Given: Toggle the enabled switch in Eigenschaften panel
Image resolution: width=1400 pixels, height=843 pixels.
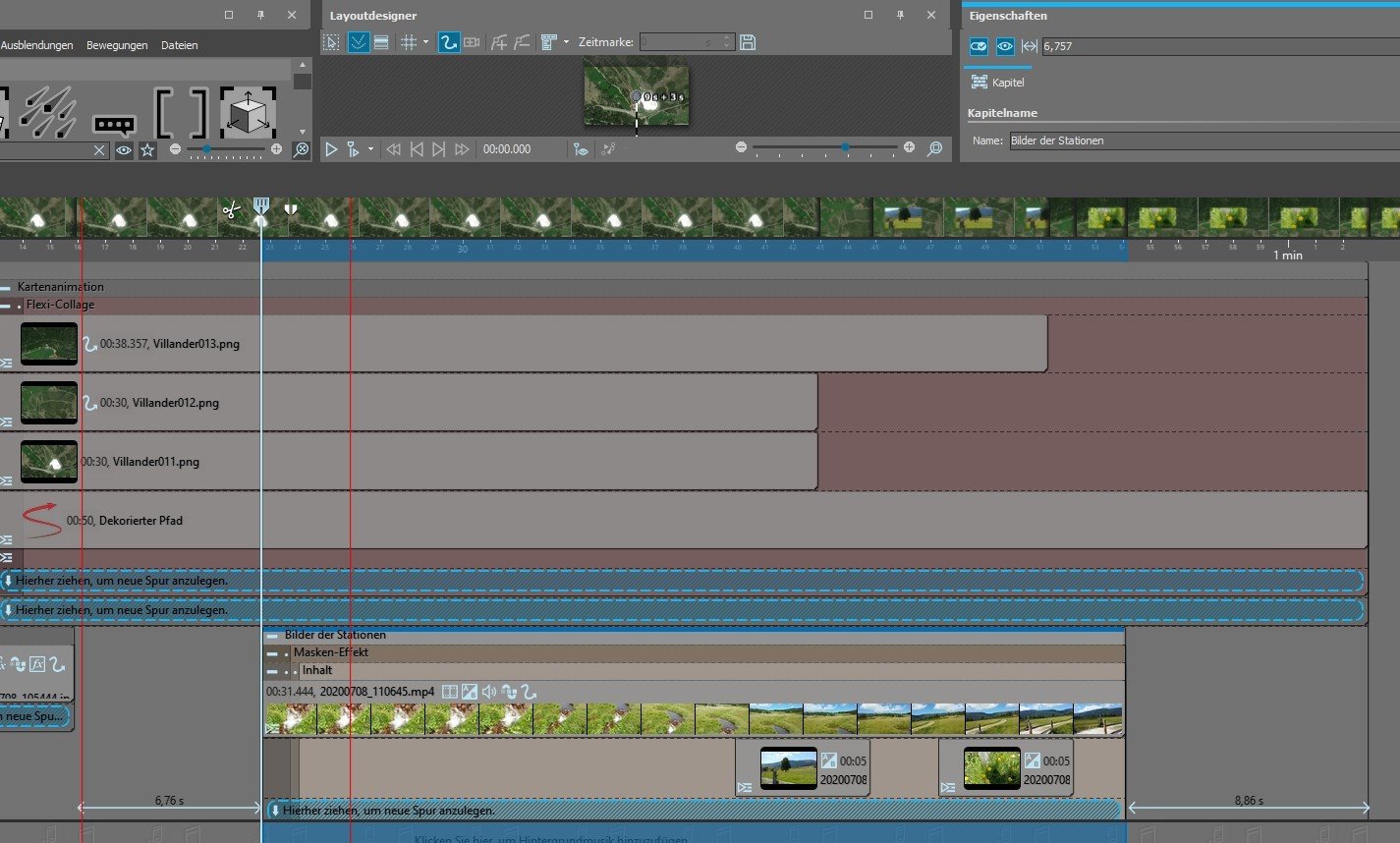Looking at the screenshot, I should tap(978, 46).
